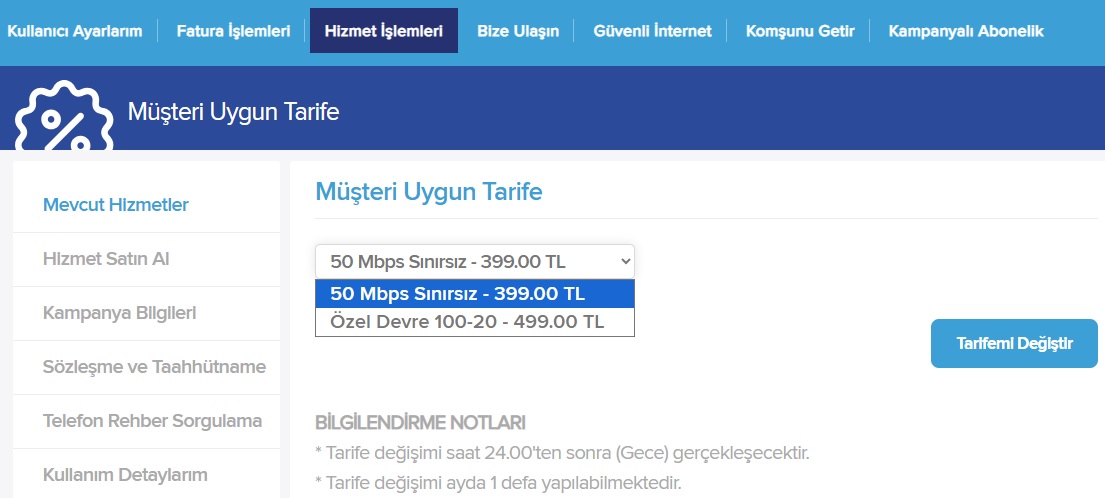Select the Hizmet İşlemleri tab
This screenshot has width=1105, height=498.
[x=384, y=31]
